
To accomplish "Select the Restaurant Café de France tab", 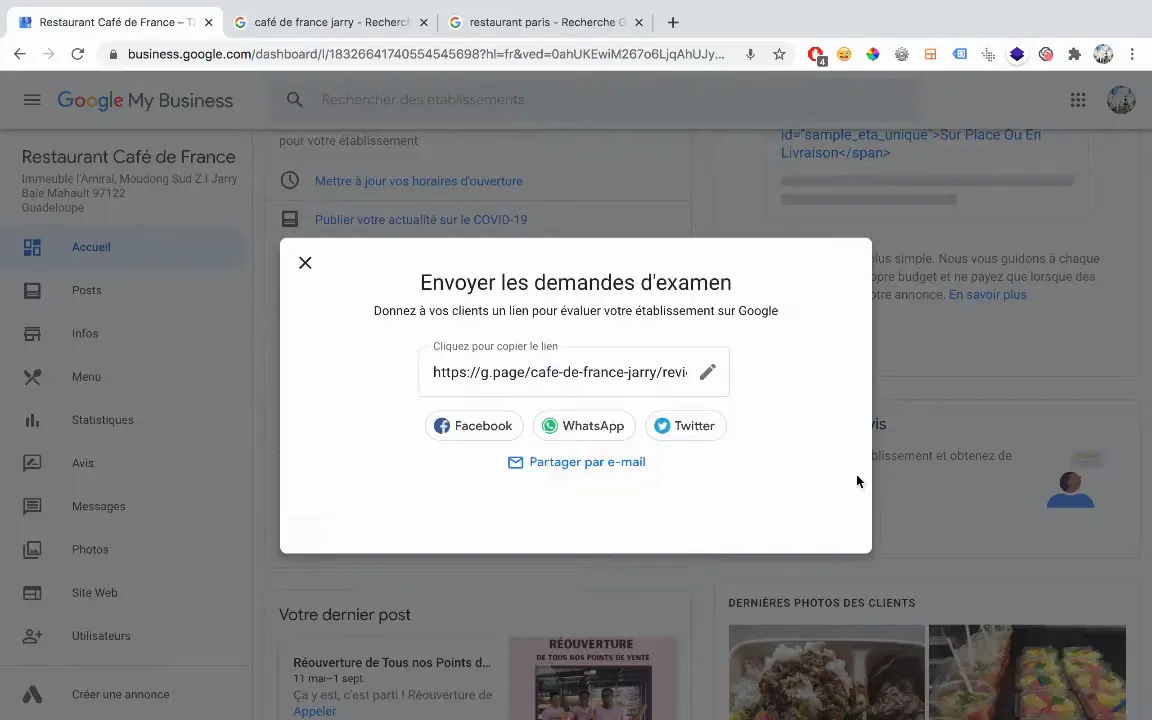I will (x=115, y=22).
